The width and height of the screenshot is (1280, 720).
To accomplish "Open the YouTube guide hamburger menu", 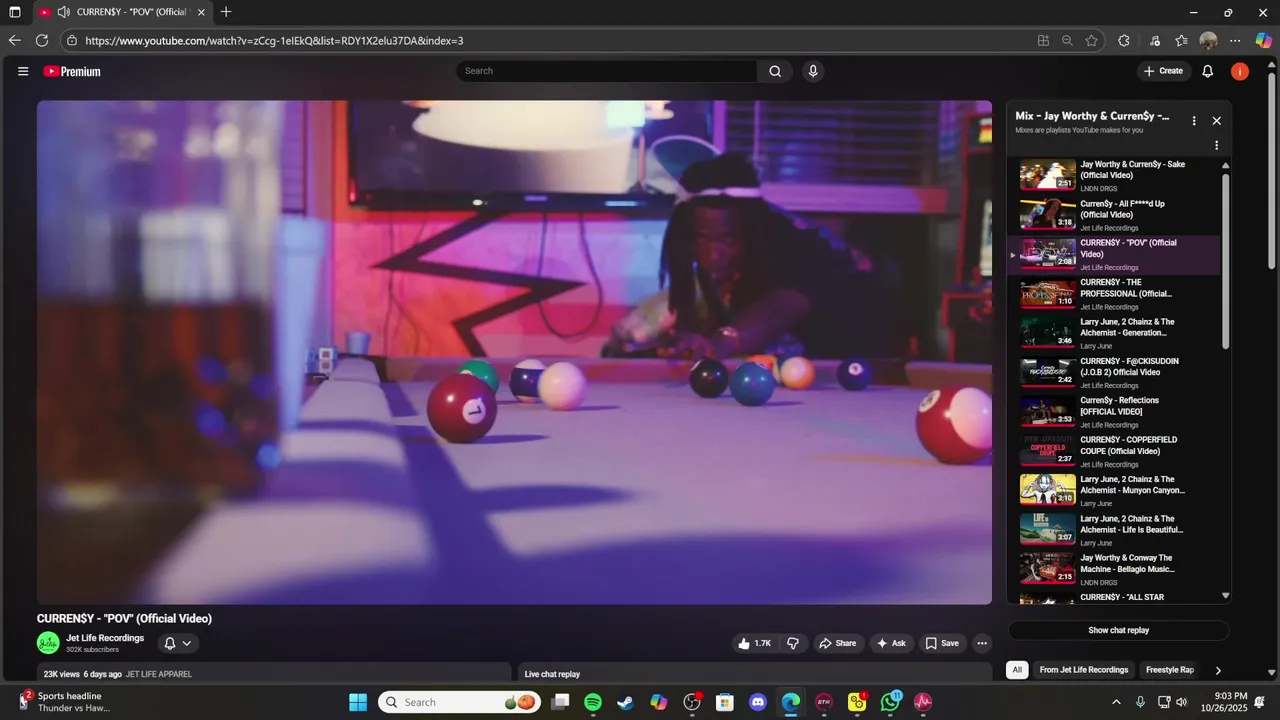I will (x=23, y=71).
